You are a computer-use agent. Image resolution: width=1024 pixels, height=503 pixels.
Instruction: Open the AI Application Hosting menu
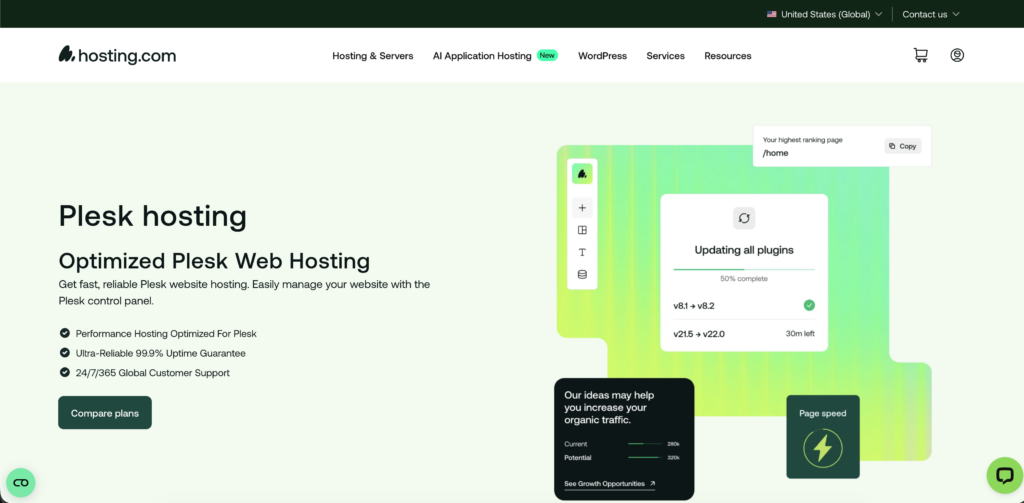pyautogui.click(x=482, y=56)
